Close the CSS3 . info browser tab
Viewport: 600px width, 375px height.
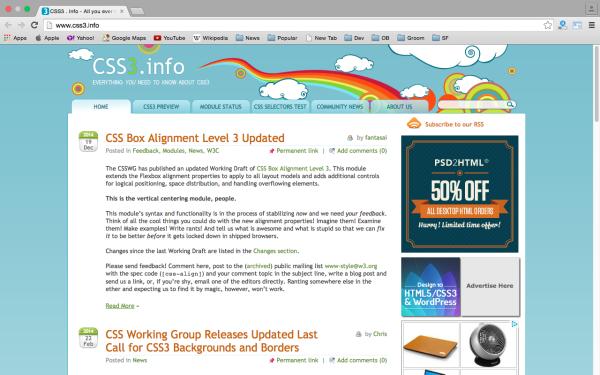point(122,11)
